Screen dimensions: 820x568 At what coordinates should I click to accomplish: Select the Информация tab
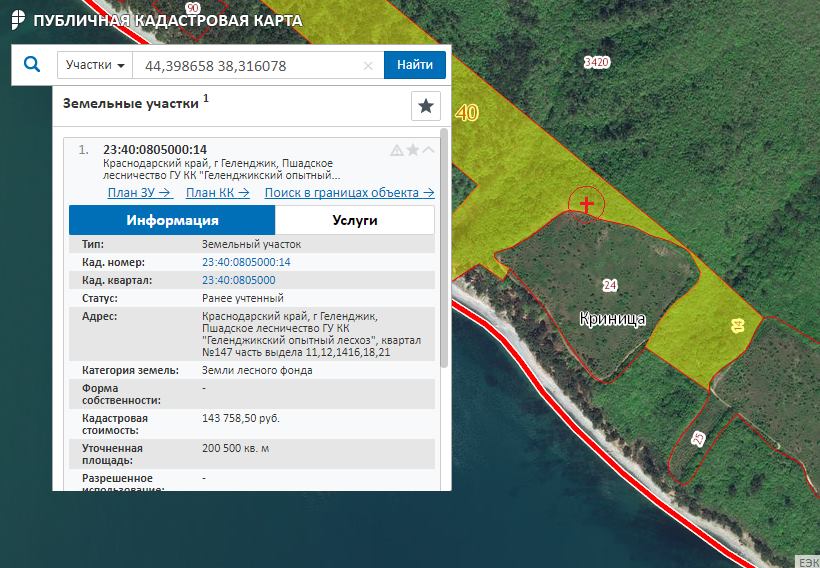pos(172,220)
